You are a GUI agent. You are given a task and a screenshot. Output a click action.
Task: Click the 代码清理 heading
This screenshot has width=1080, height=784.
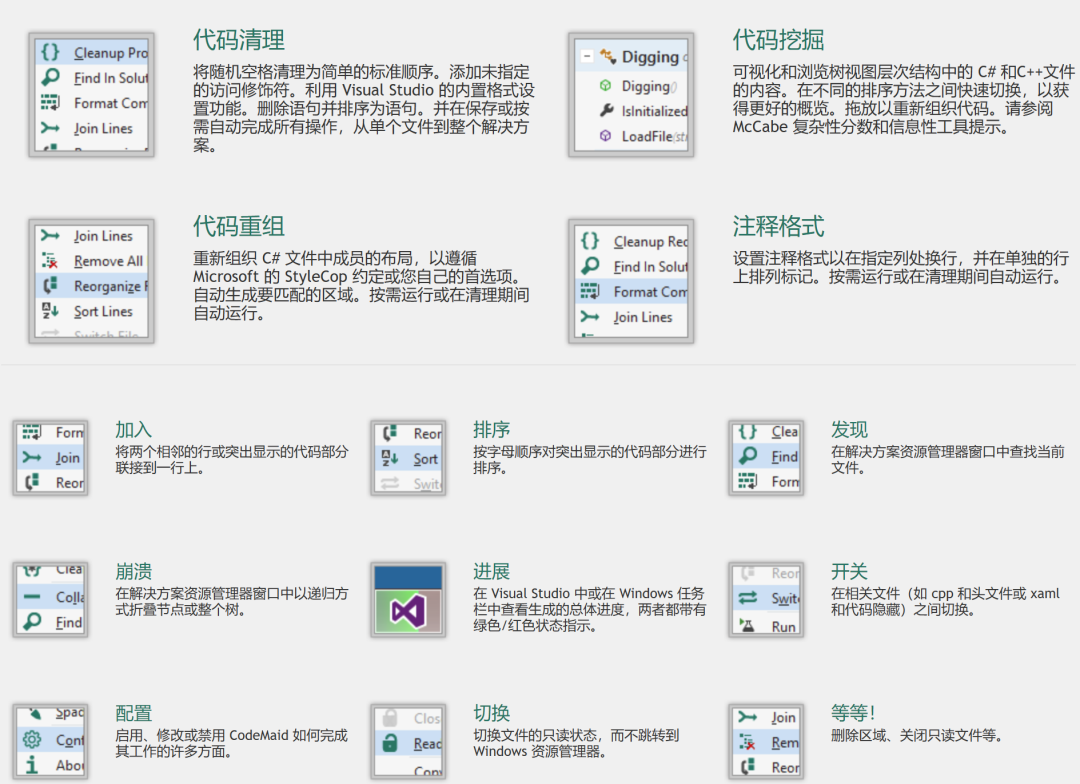pyautogui.click(x=238, y=39)
